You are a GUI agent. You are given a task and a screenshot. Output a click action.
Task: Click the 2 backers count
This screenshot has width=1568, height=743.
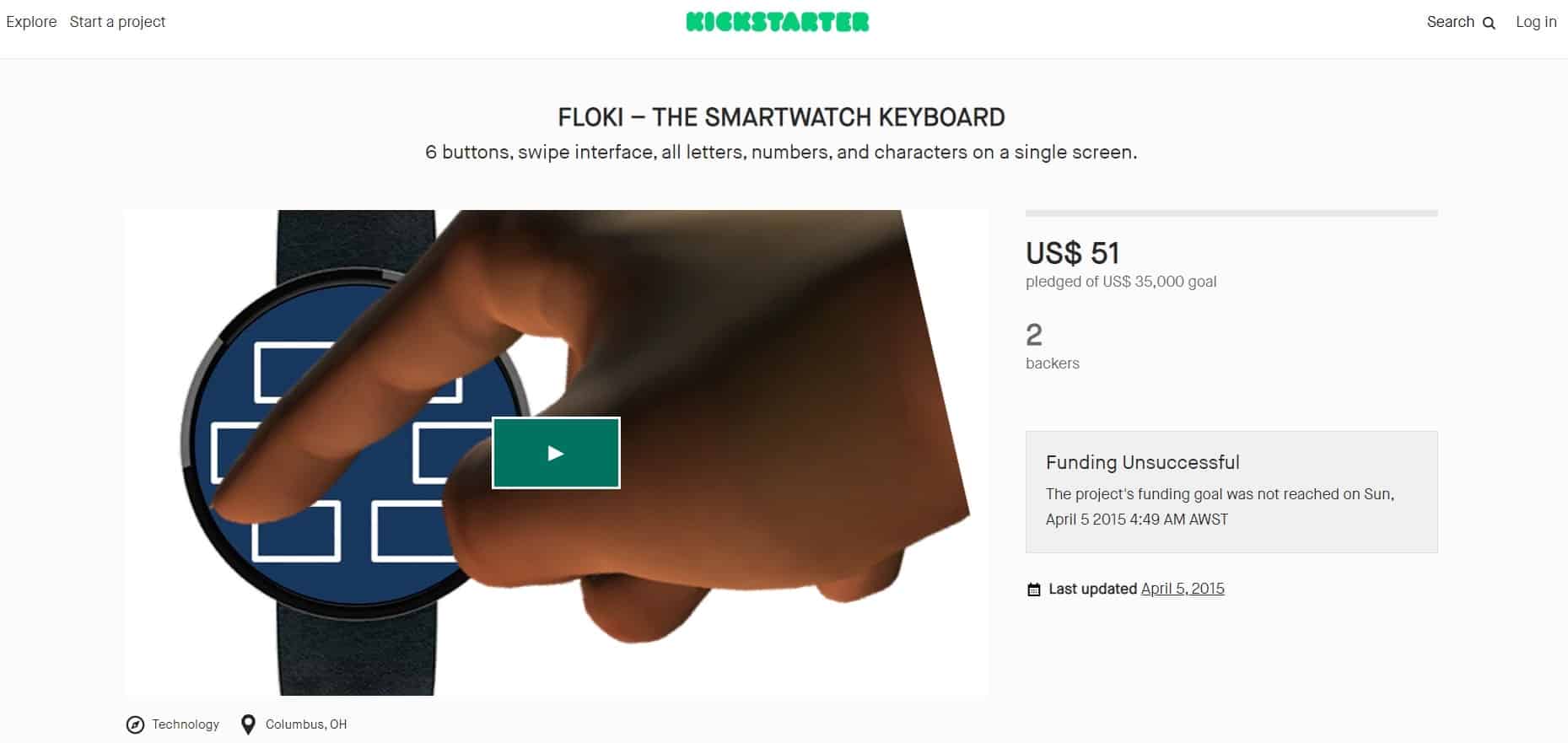point(1034,335)
